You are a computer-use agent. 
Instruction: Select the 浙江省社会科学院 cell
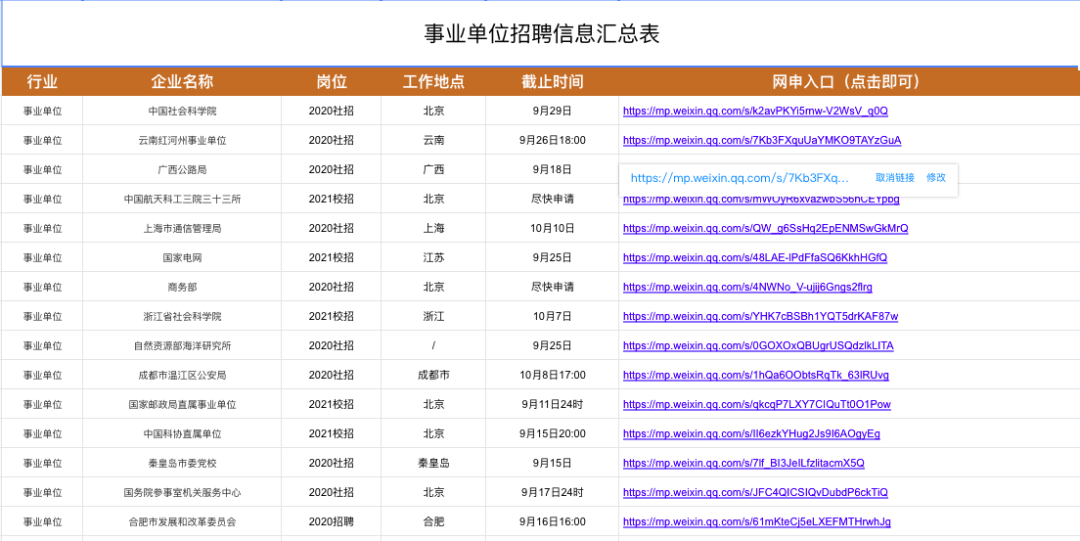(183, 316)
